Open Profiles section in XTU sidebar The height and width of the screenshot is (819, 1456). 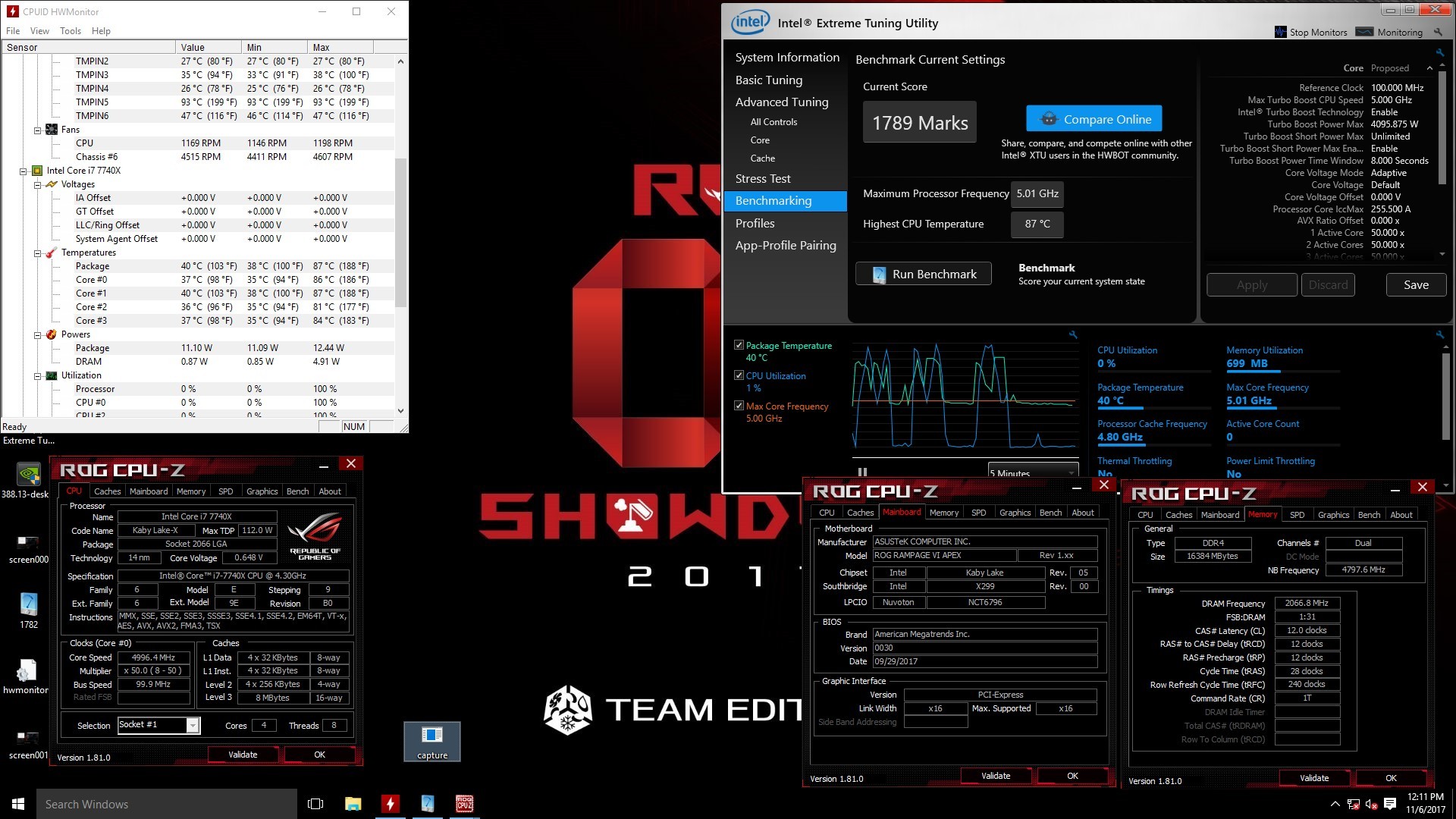click(x=755, y=223)
